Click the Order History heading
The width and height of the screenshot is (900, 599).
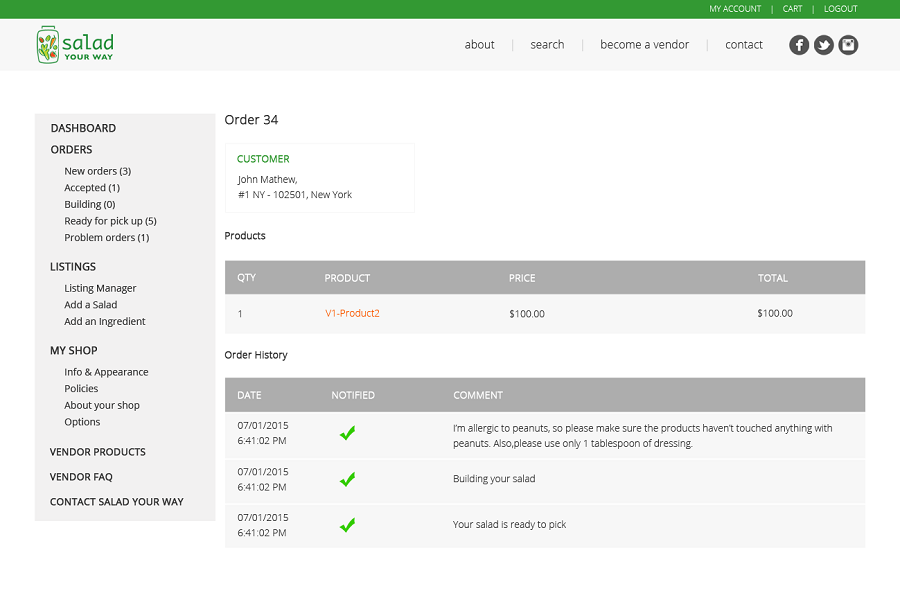point(256,355)
